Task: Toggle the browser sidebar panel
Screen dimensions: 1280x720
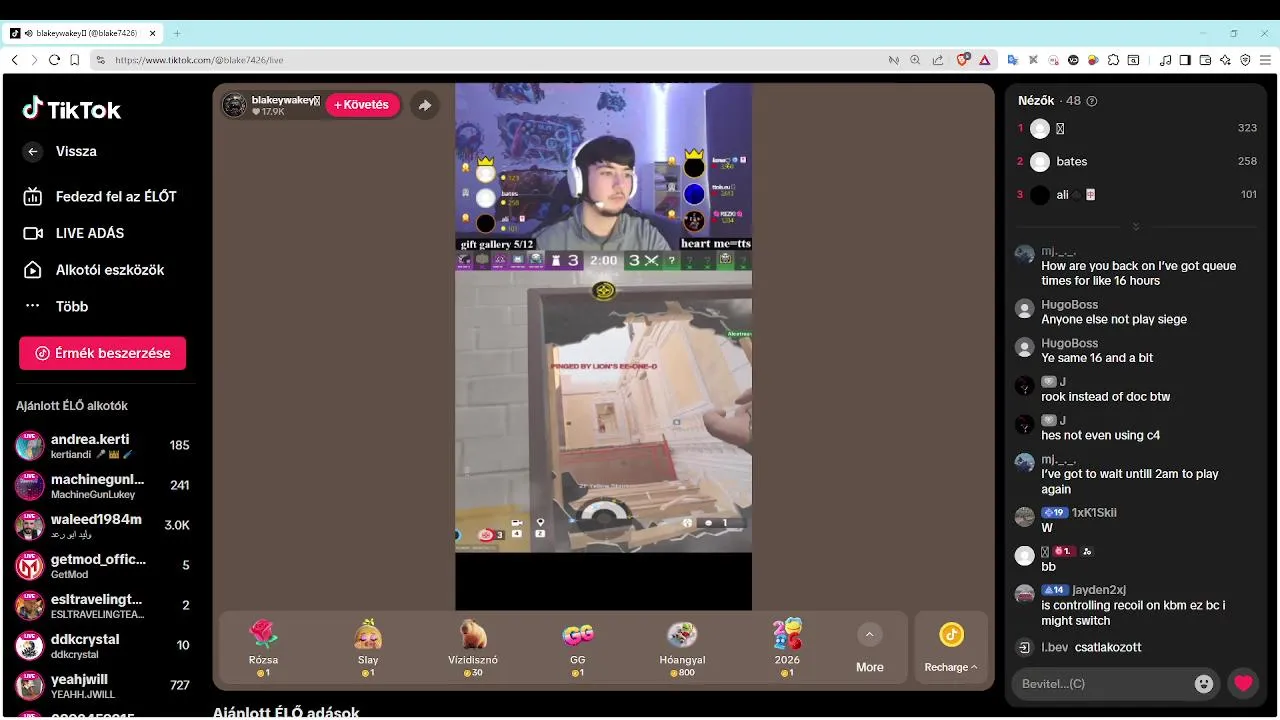Action: [x=1185, y=60]
